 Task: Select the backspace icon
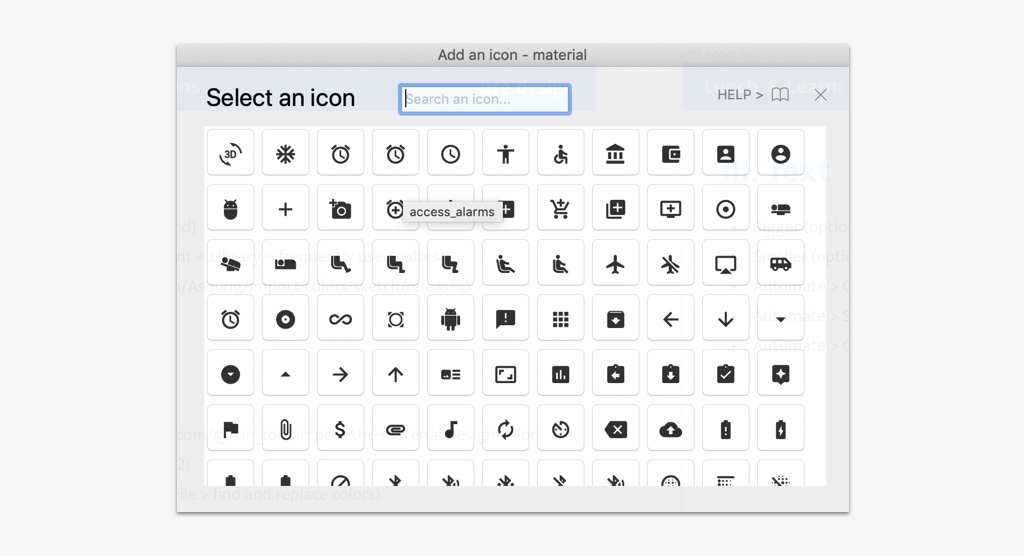tap(615, 429)
